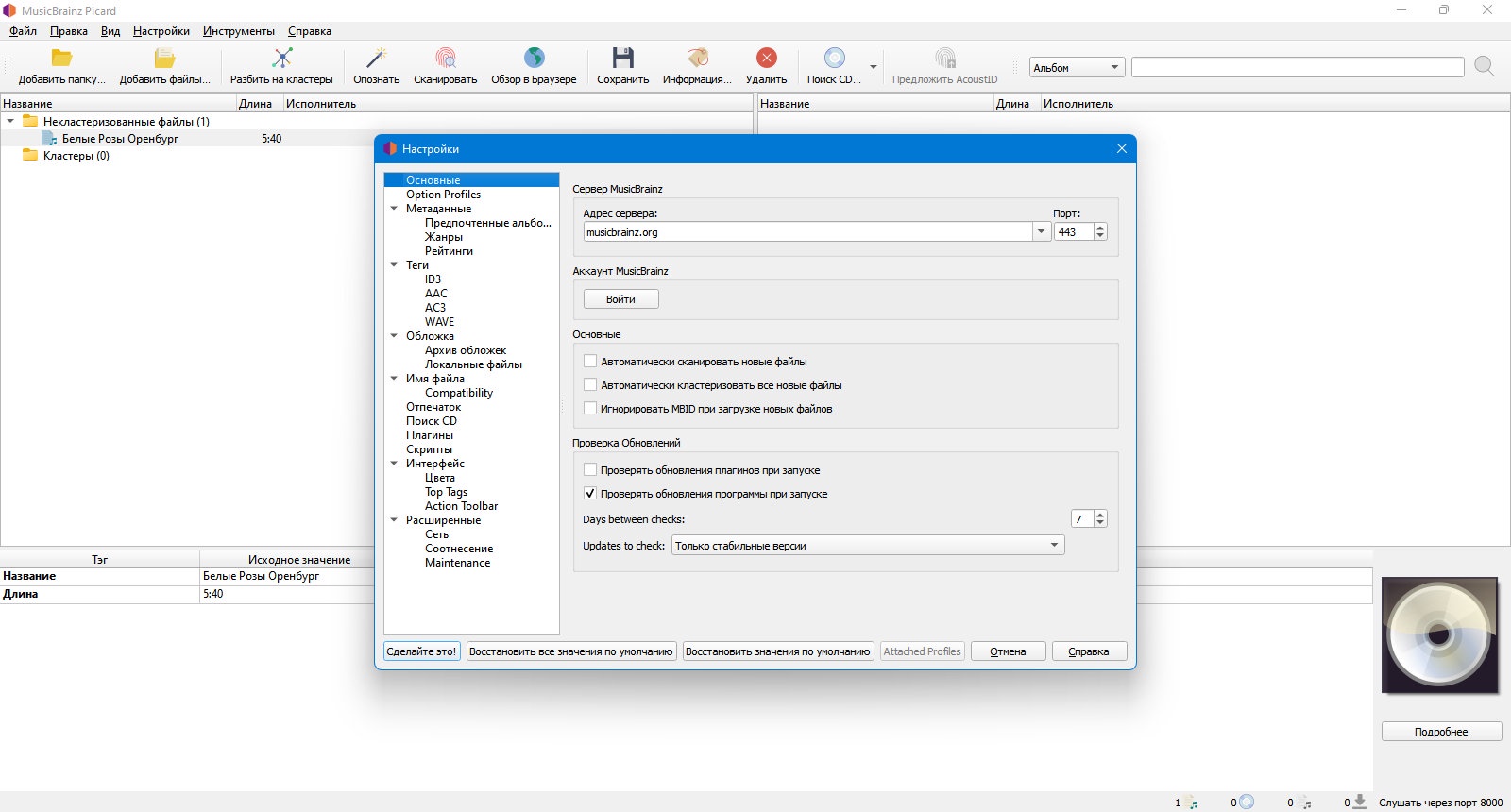Viewport: 1511px width, 812px height.
Task: Click the Предложить AcoustID icon
Action: click(944, 58)
